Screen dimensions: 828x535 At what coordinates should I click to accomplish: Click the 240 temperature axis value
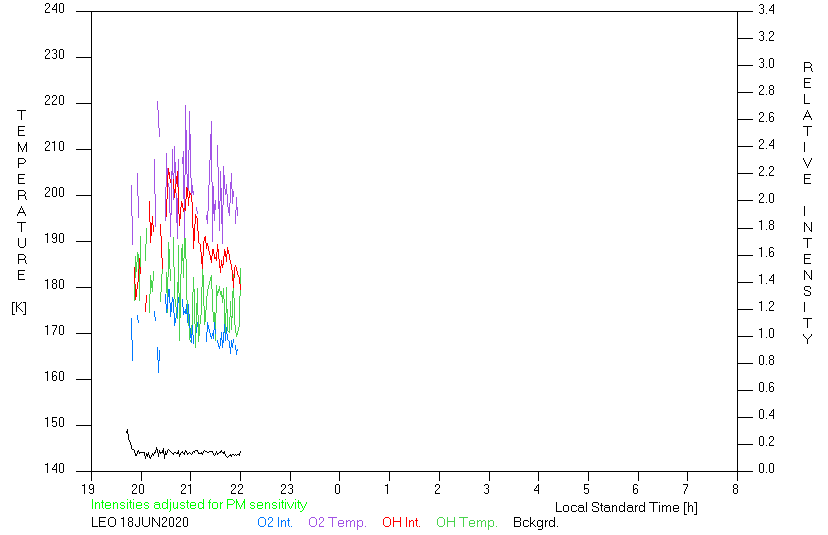tap(54, 8)
